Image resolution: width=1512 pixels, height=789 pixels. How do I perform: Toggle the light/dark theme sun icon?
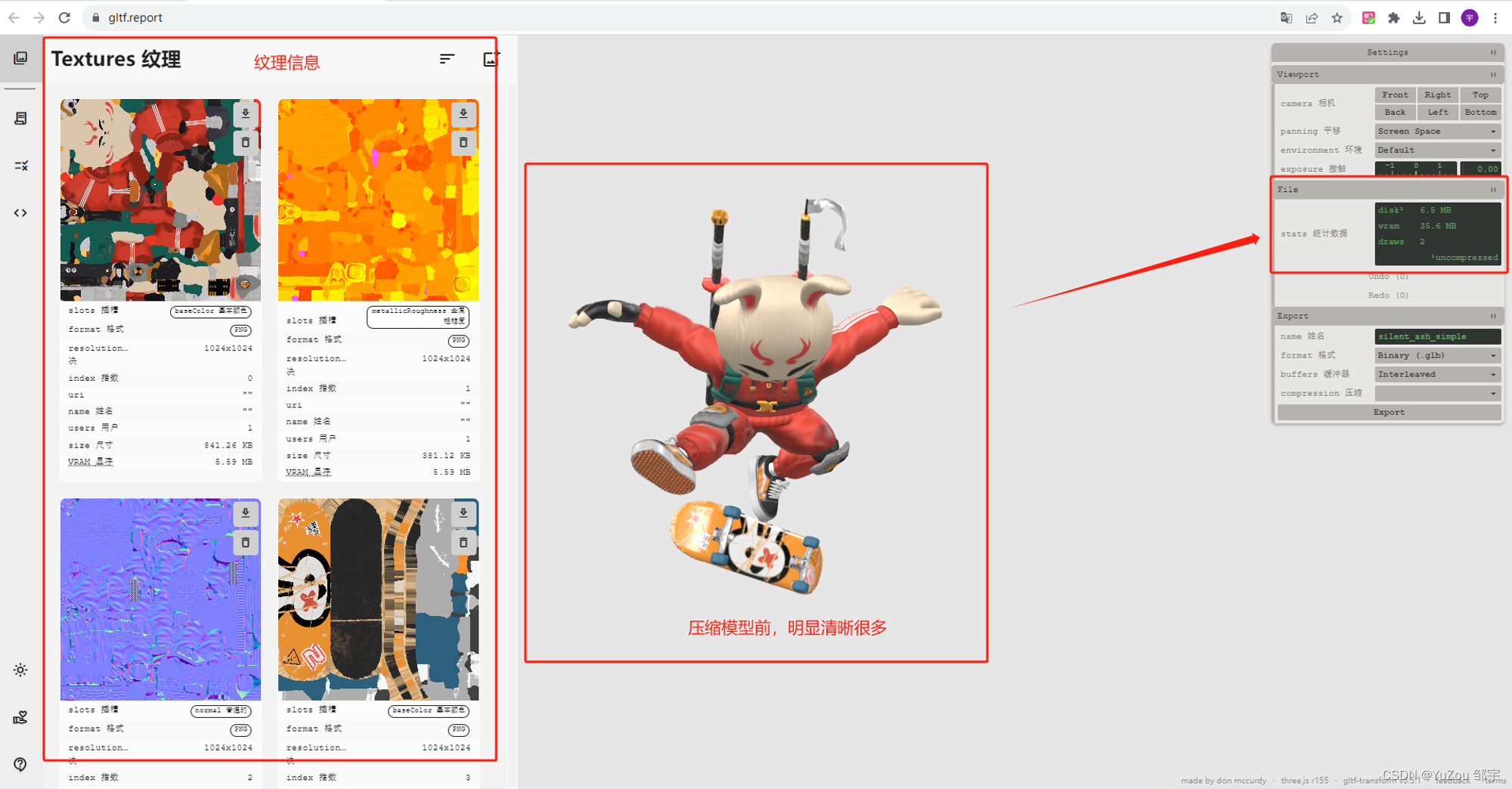coord(20,670)
